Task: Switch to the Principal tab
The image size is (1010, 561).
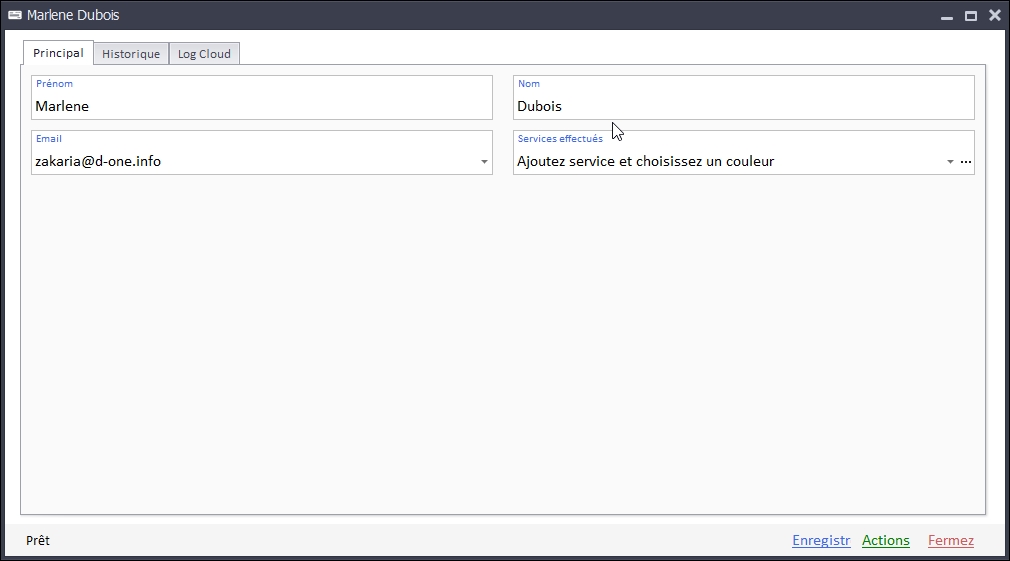Action: (58, 53)
